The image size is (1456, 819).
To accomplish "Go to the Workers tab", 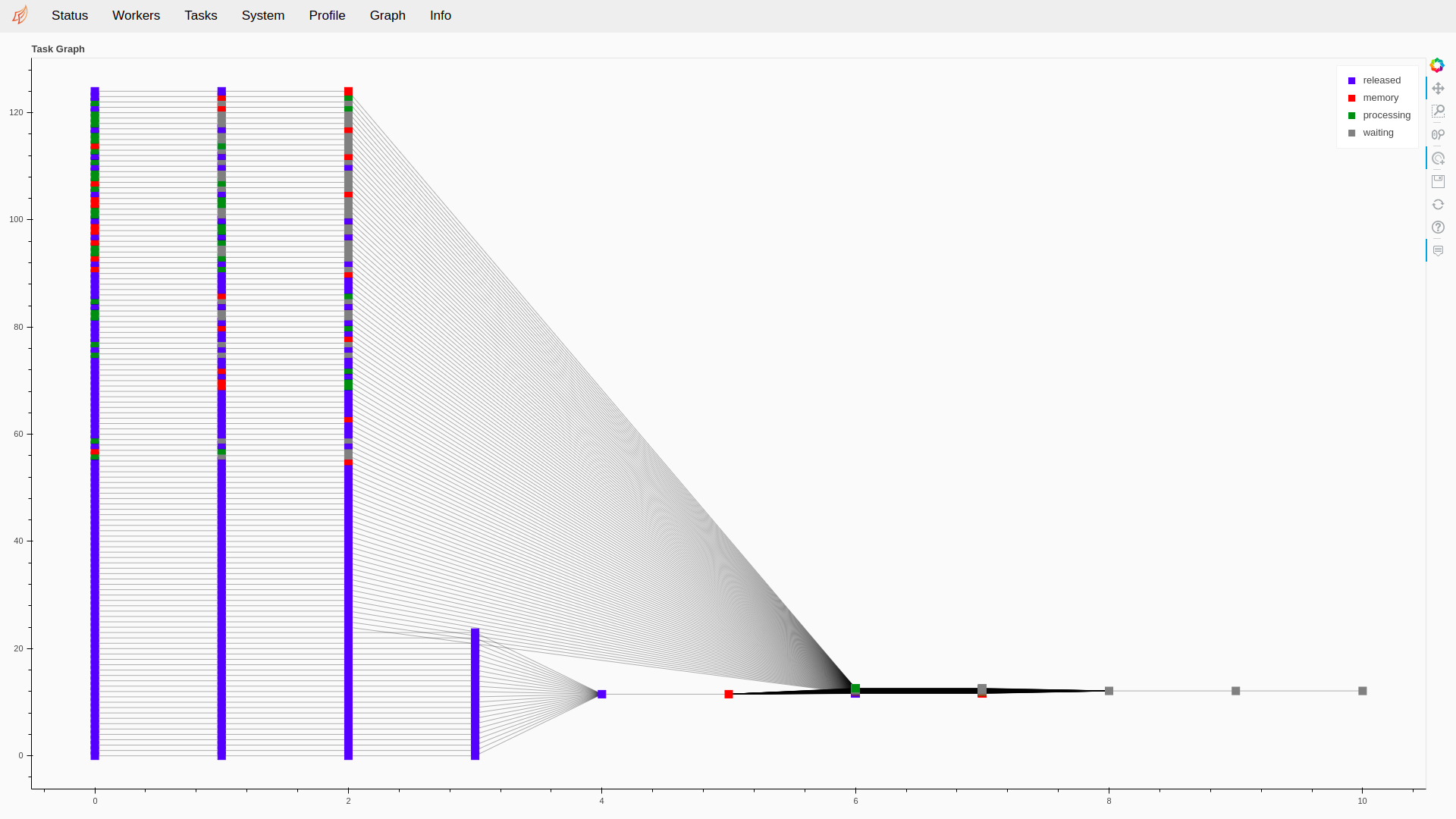I will point(136,15).
